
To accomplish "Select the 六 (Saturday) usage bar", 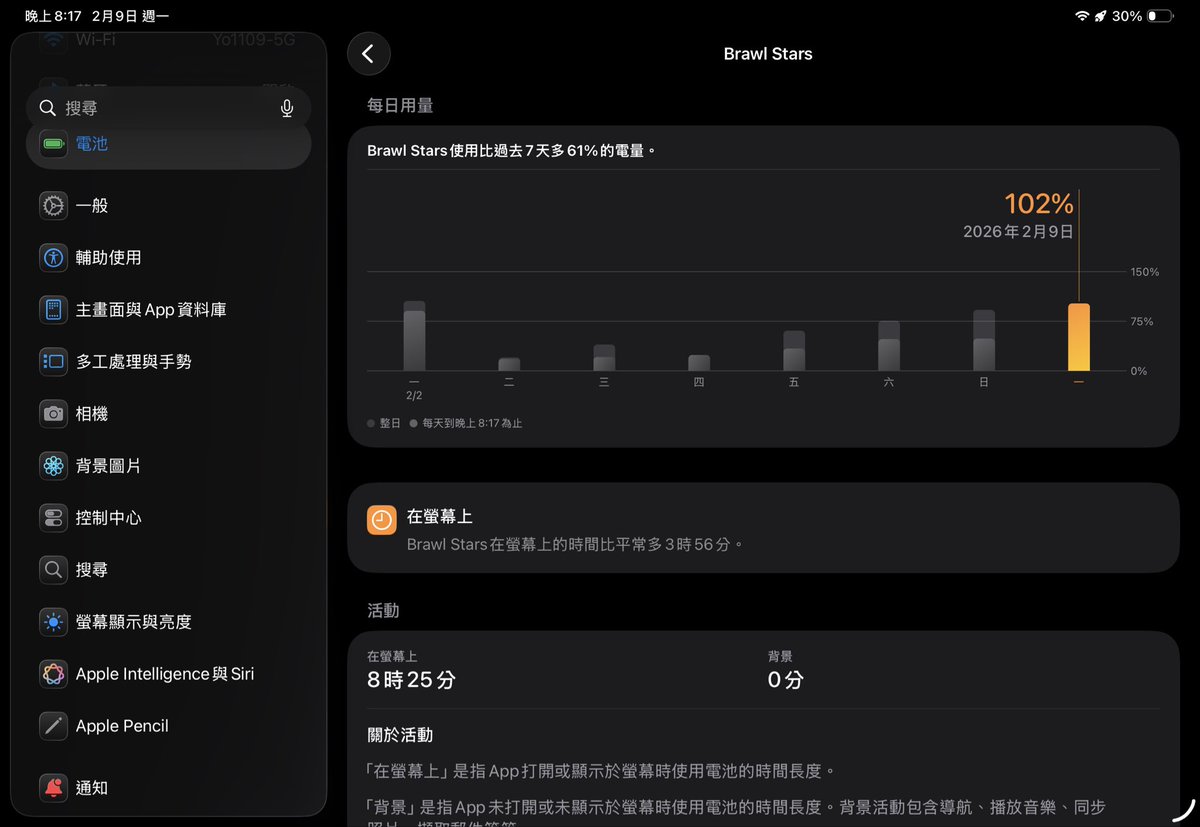I will pyautogui.click(x=889, y=346).
